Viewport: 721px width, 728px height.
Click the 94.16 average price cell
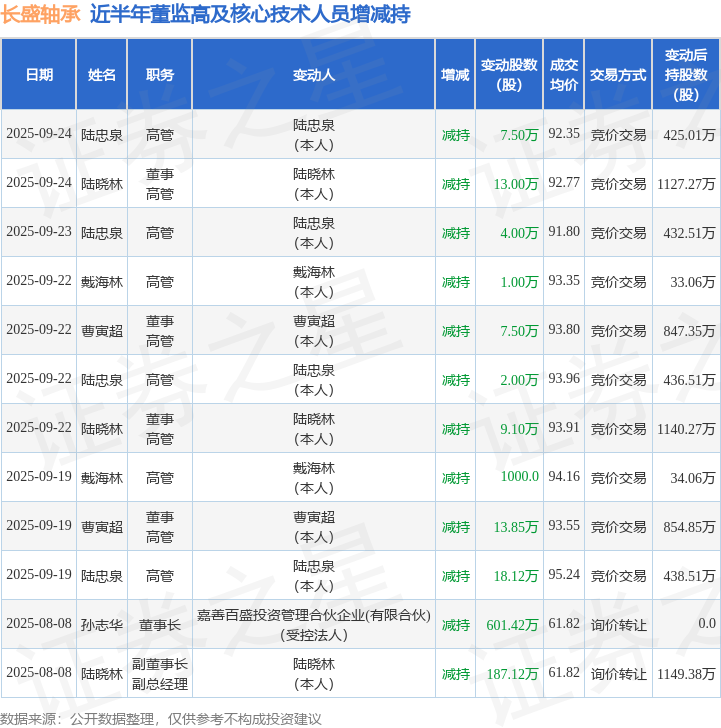coord(564,477)
